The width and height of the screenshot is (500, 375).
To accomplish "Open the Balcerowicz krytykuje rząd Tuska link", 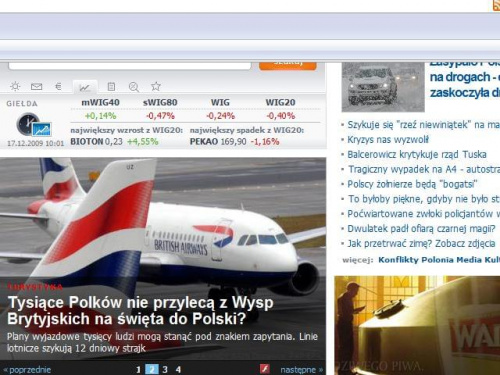I will [x=417, y=154].
